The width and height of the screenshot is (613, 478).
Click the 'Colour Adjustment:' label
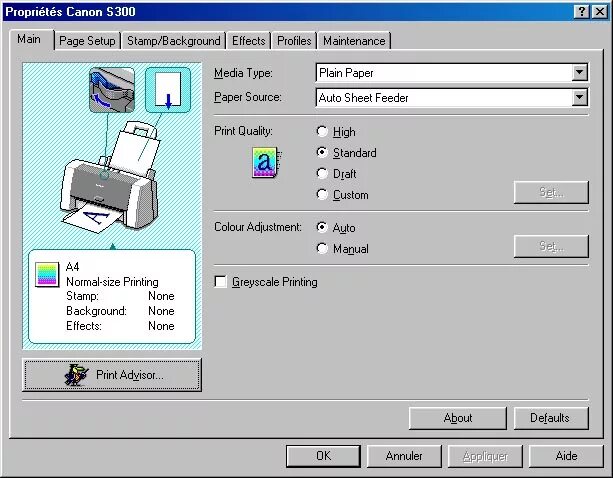pyautogui.click(x=258, y=227)
